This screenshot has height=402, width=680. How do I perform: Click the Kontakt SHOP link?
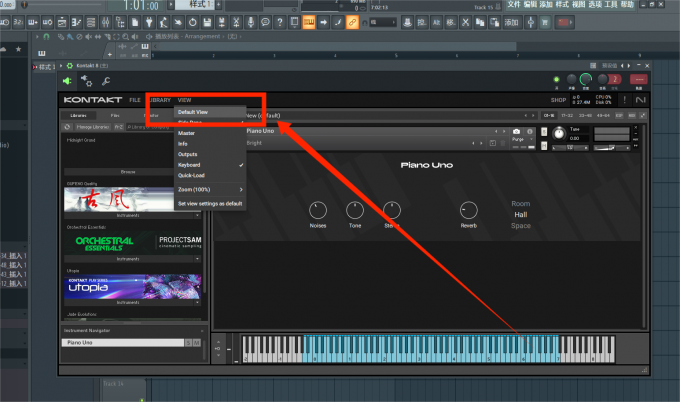558,100
